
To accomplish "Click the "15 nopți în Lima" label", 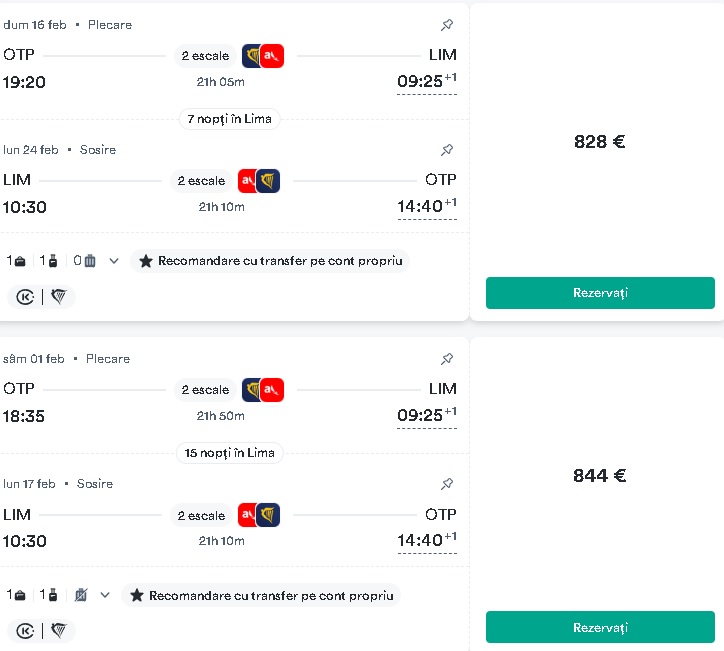I will click(229, 453).
